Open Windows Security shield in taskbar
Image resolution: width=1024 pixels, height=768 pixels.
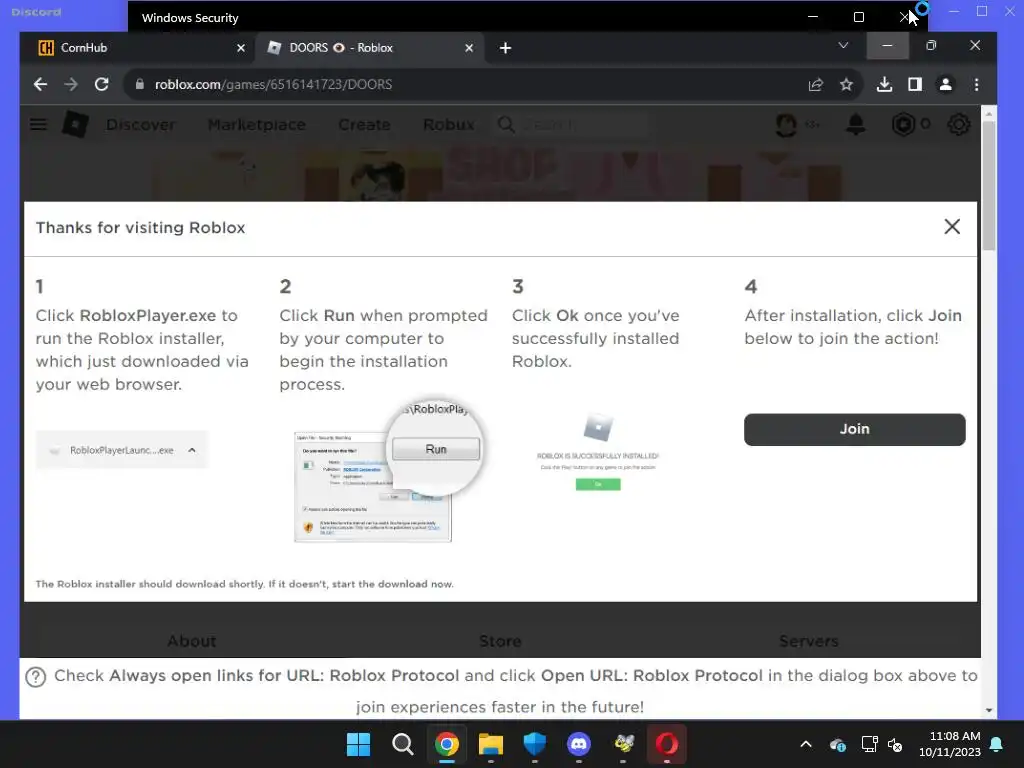coord(534,744)
